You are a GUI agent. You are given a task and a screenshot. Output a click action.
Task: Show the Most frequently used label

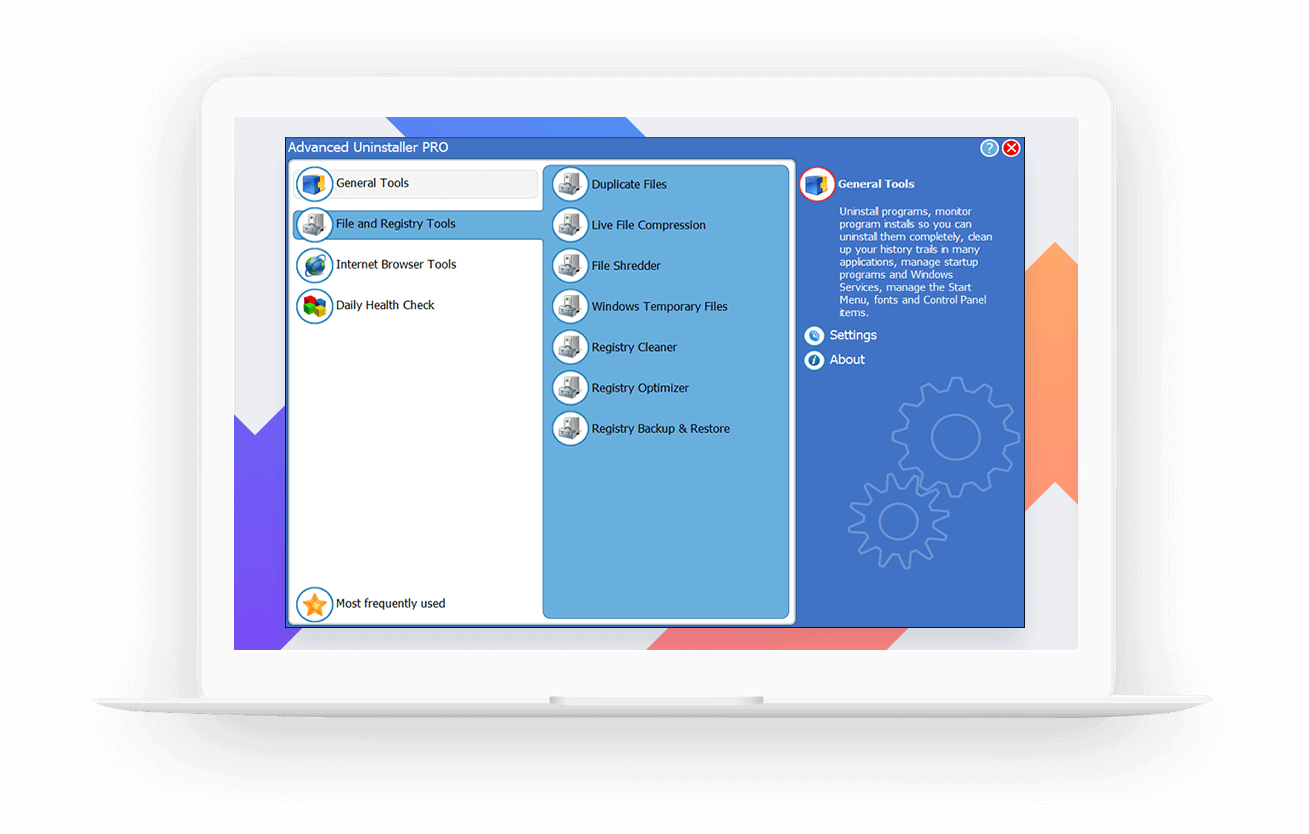point(391,604)
